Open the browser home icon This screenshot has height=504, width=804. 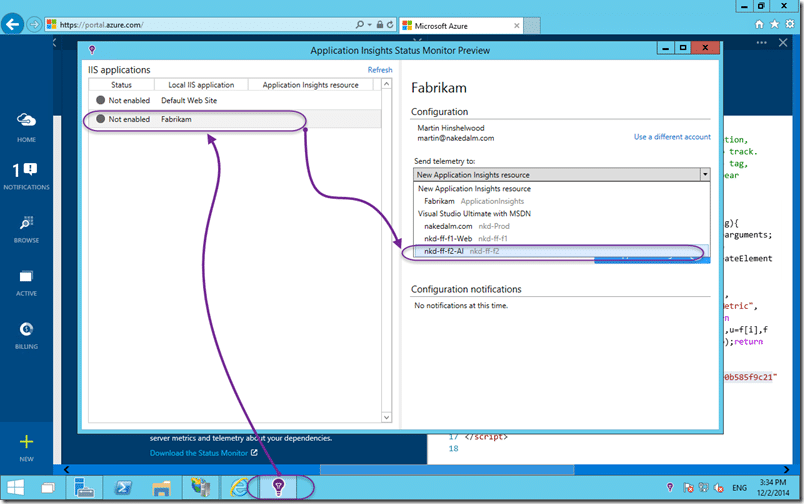[x=759, y=24]
